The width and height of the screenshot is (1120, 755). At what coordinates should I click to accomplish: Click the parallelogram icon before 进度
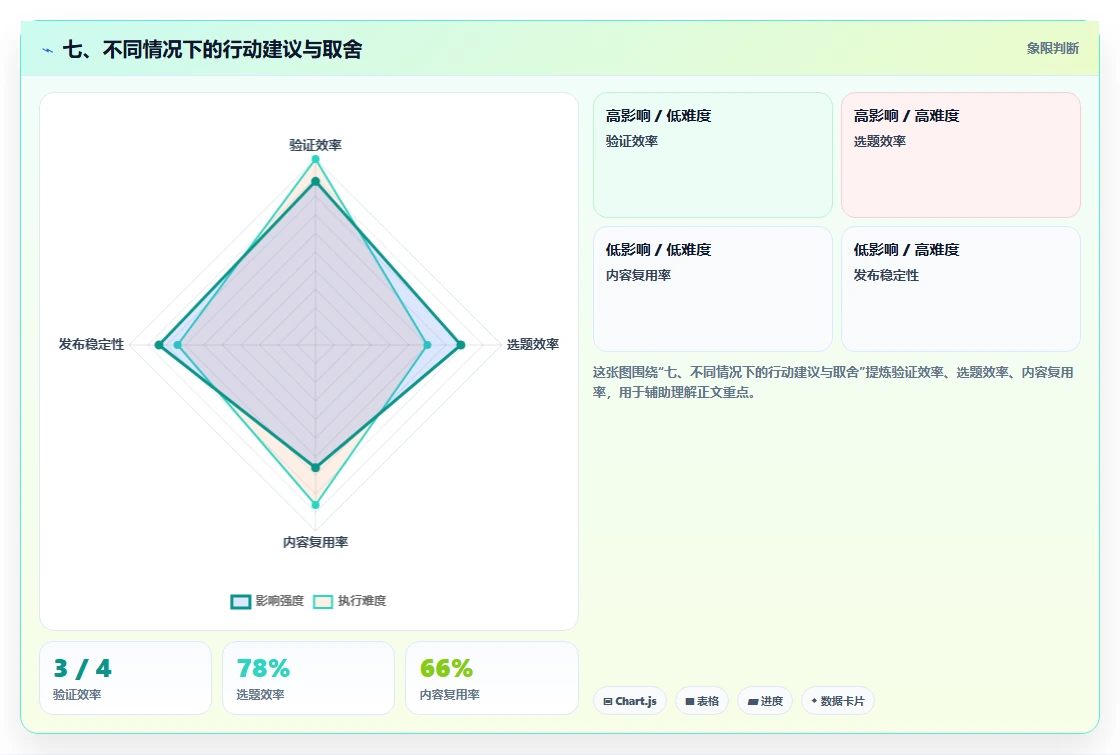(753, 701)
